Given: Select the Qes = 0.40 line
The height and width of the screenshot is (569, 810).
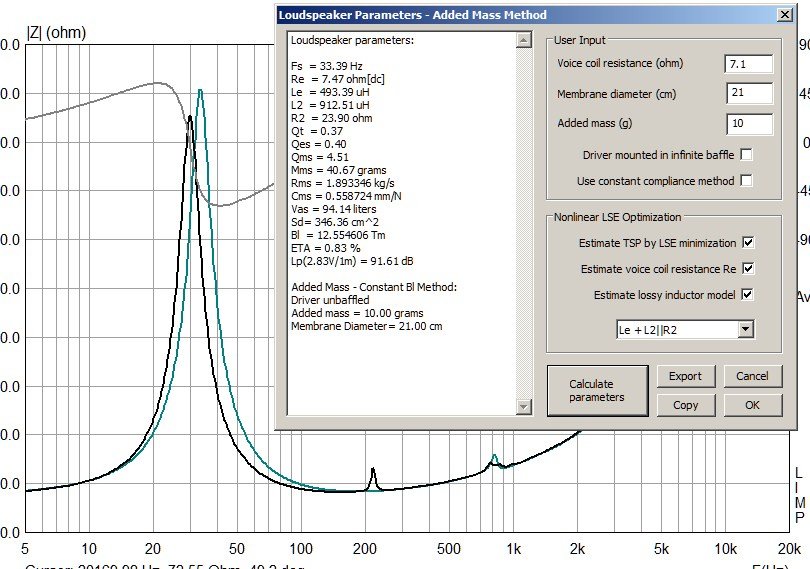Looking at the screenshot, I should [x=319, y=144].
